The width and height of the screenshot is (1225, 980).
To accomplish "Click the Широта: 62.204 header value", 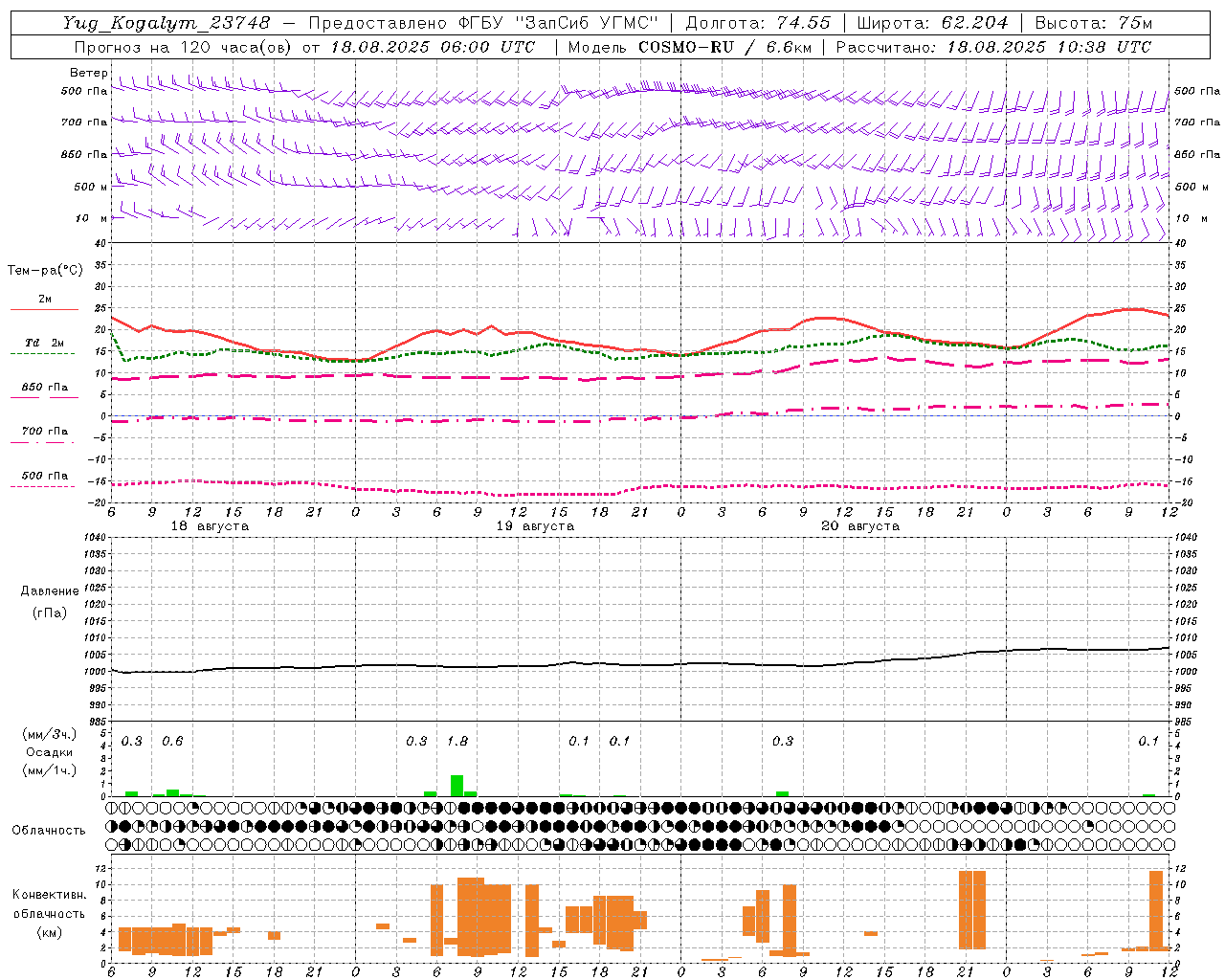I will 932,23.
